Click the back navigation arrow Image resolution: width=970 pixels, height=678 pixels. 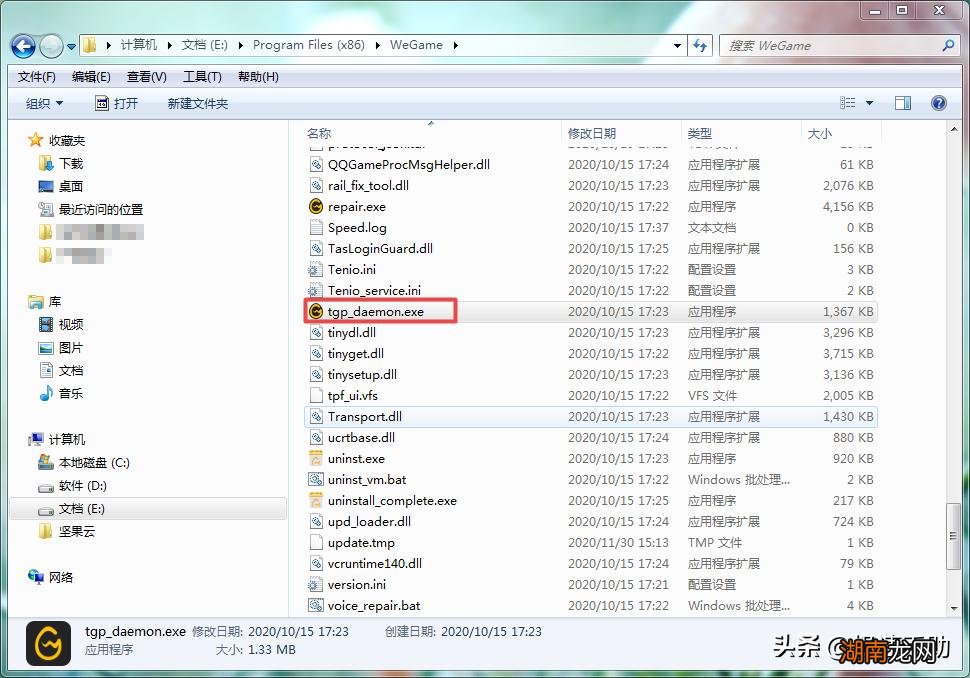pos(22,45)
